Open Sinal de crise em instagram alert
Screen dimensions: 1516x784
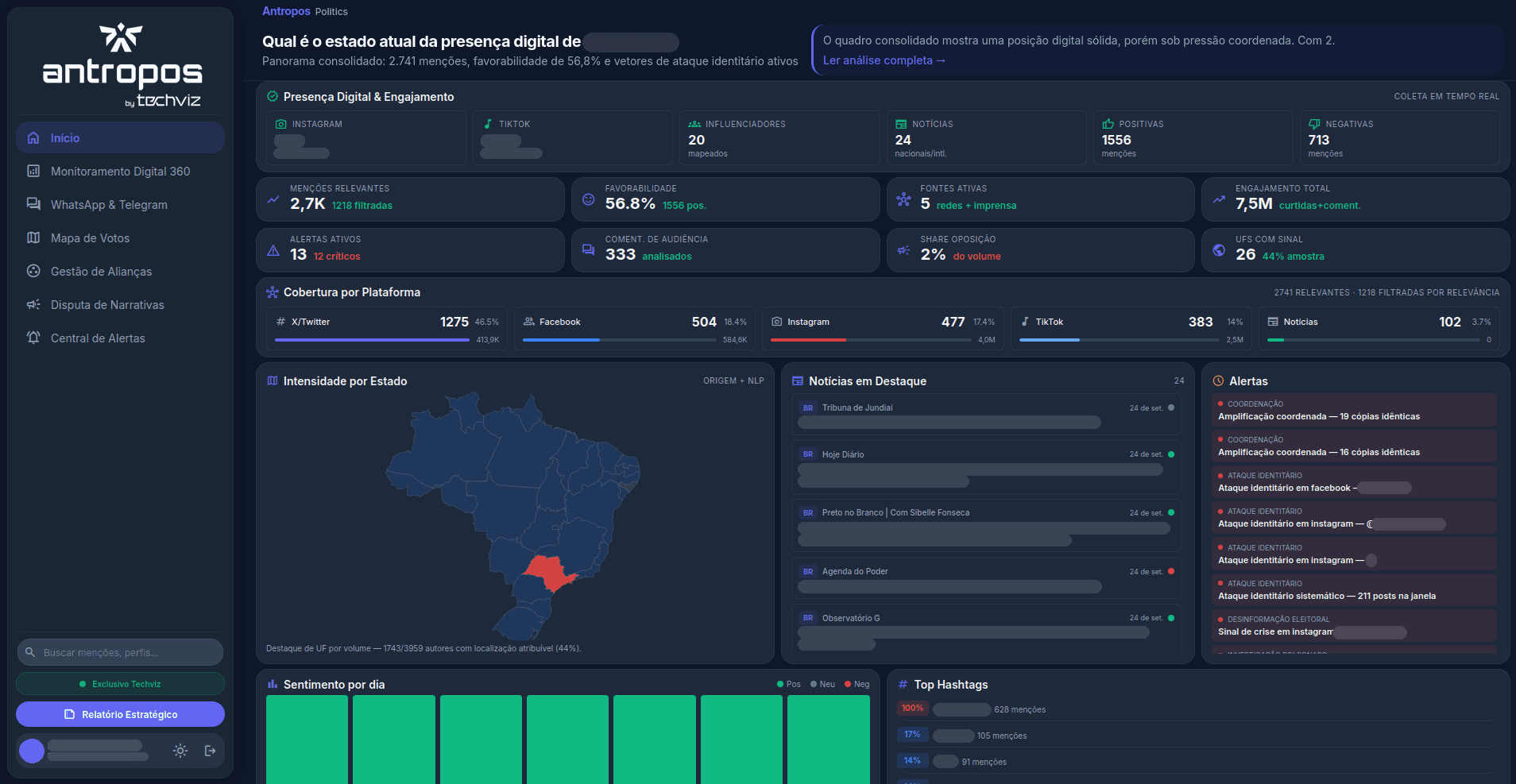point(1354,626)
